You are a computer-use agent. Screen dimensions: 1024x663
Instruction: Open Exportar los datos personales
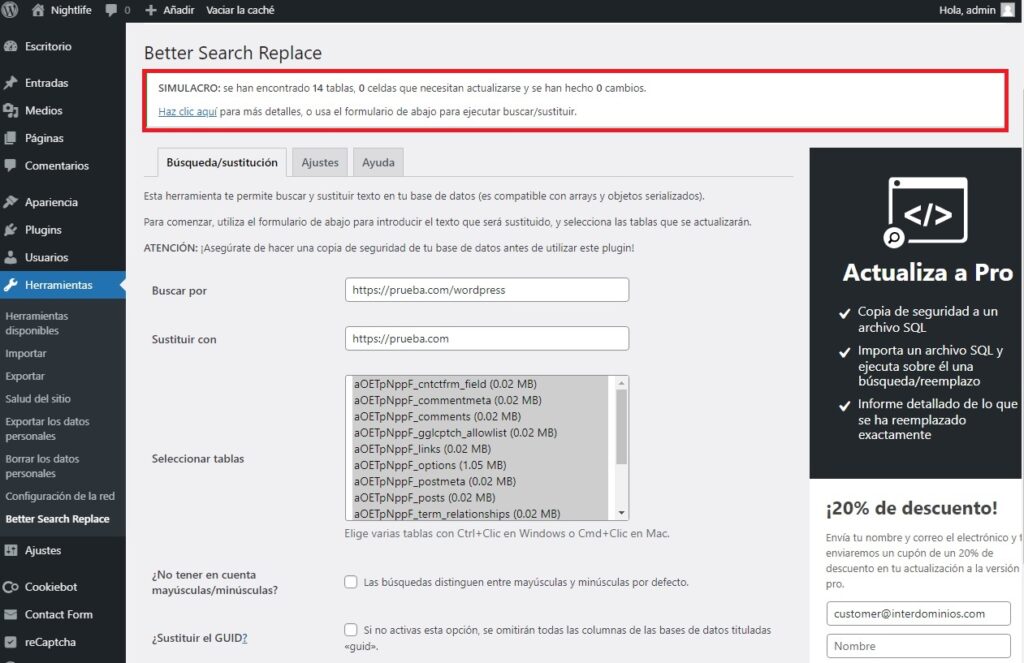coord(47,429)
